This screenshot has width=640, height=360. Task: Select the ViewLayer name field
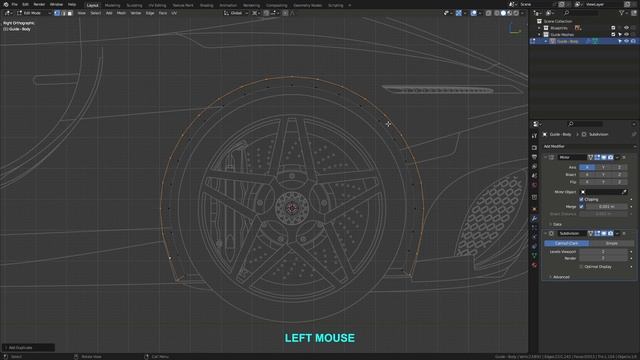(604, 4)
